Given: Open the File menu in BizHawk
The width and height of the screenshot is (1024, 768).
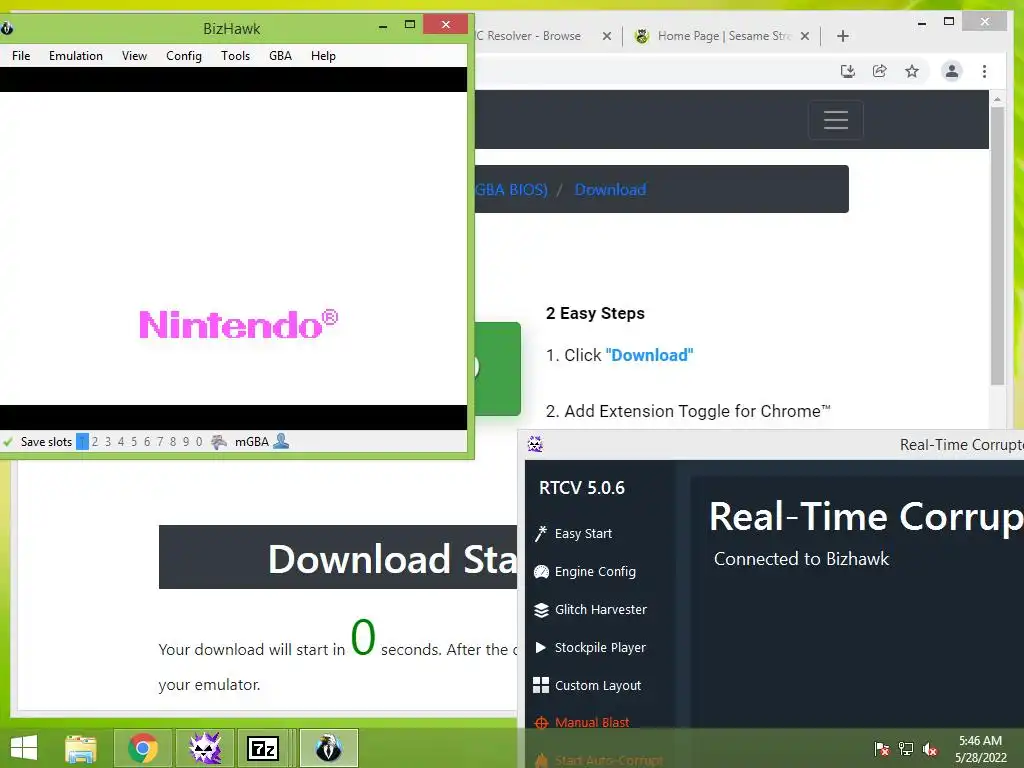Looking at the screenshot, I should tap(21, 56).
